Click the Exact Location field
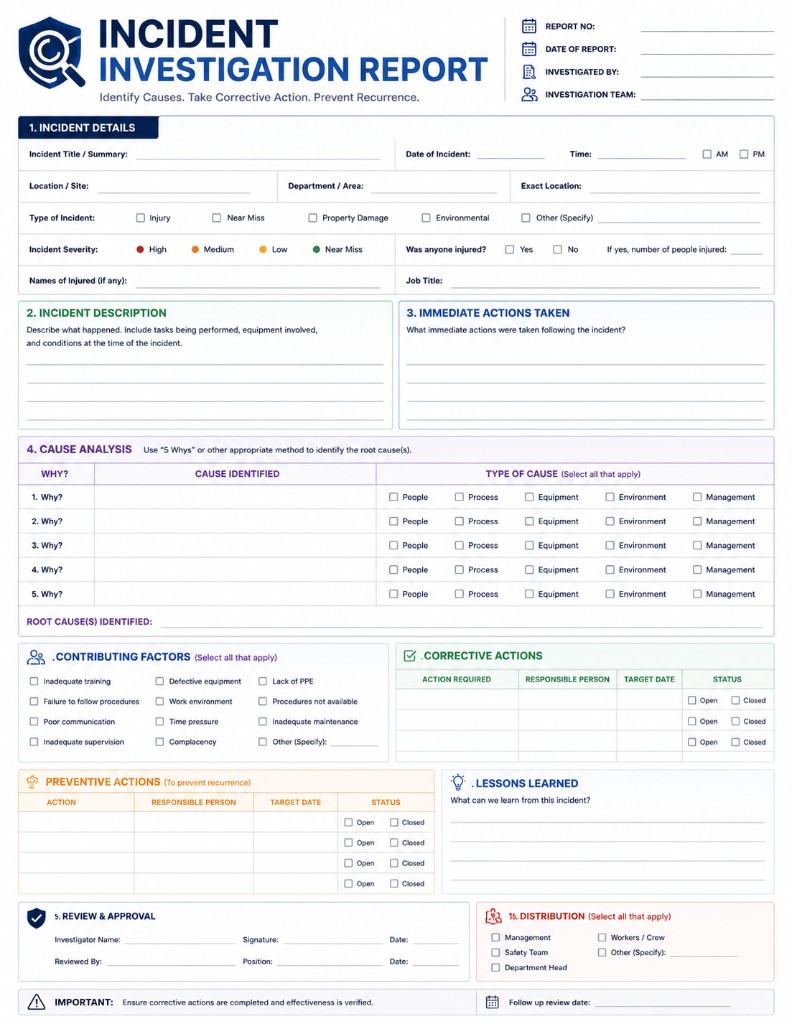This screenshot has height=1024, width=792. coord(675,186)
